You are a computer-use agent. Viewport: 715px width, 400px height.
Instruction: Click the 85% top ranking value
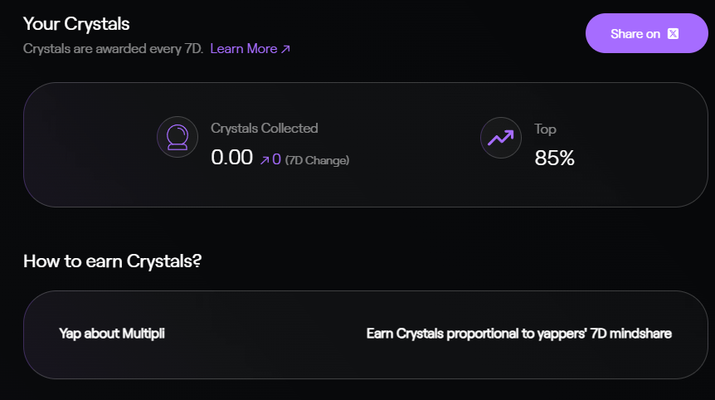(x=554, y=158)
